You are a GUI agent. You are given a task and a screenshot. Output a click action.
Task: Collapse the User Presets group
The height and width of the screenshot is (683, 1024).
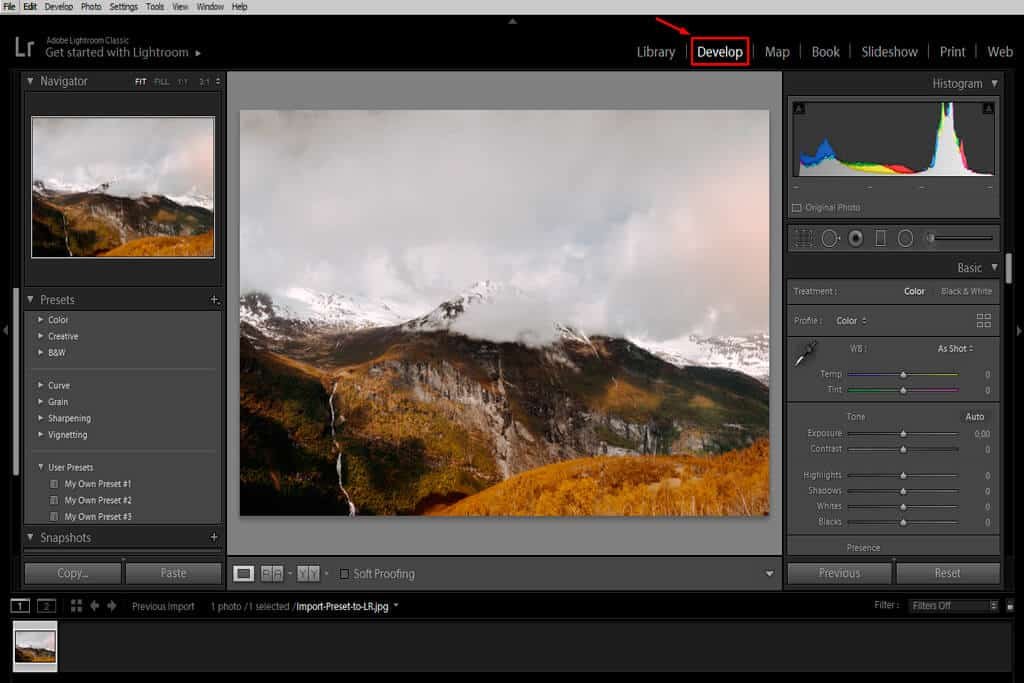click(x=40, y=467)
